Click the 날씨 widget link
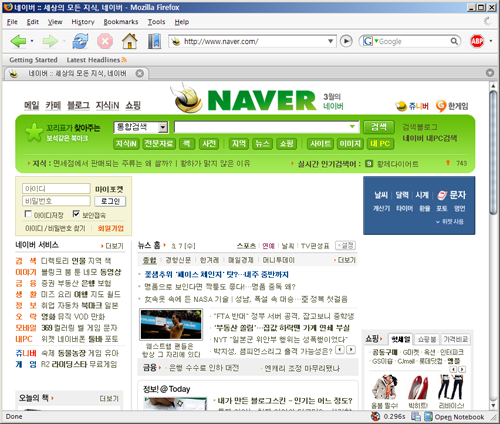500x424 pixels. pos(381,195)
